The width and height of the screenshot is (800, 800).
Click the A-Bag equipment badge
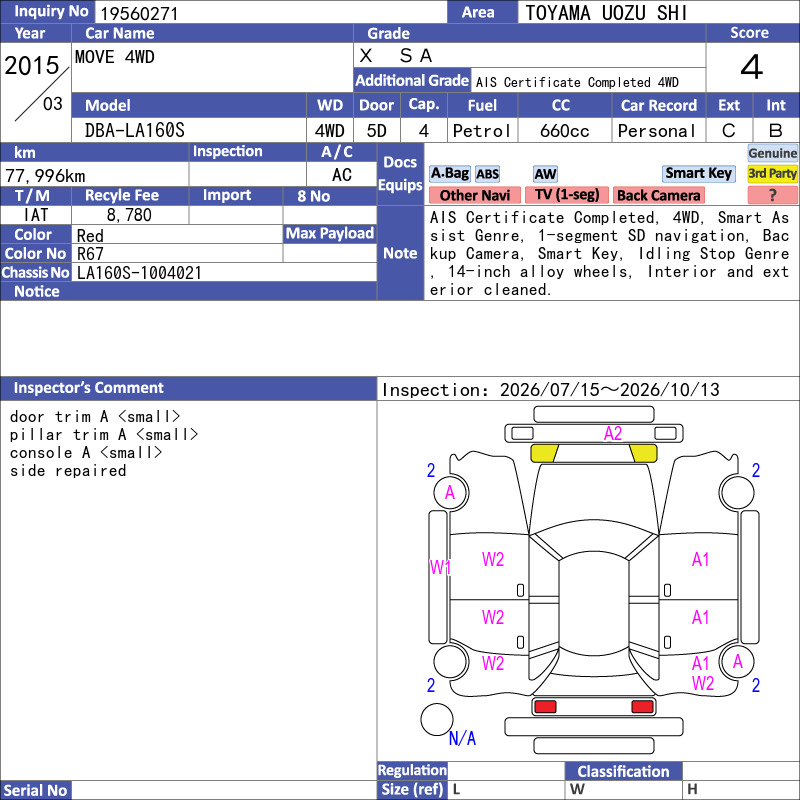[x=449, y=173]
